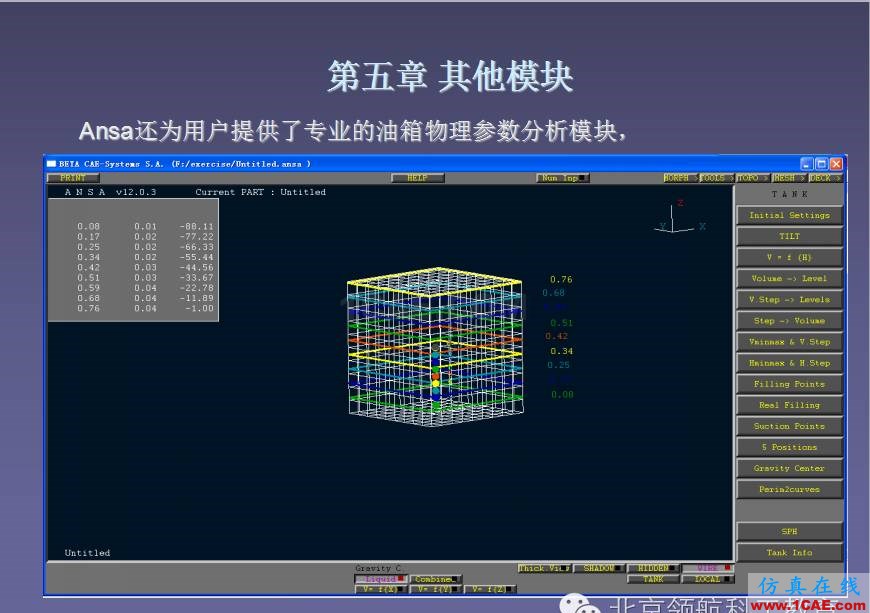Click level label 0.34 beside tank

point(562,351)
